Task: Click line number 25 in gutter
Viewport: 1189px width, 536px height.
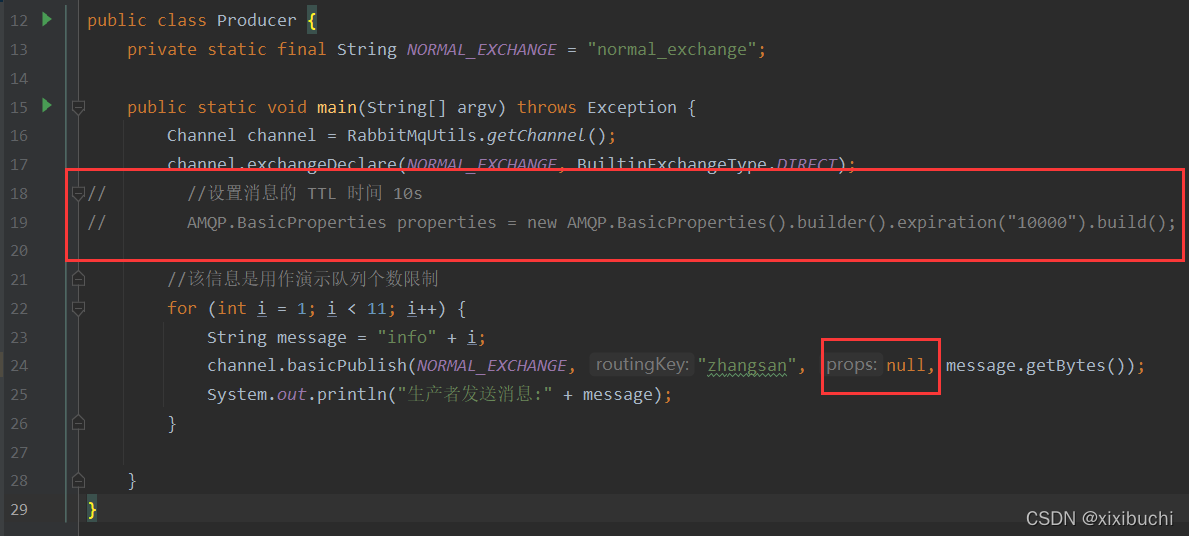Action: click(19, 395)
